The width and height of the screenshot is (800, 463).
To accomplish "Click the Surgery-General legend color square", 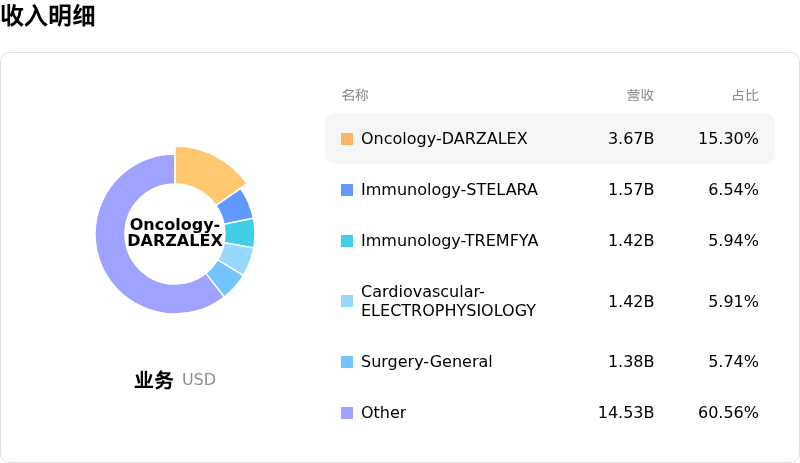I will (347, 362).
